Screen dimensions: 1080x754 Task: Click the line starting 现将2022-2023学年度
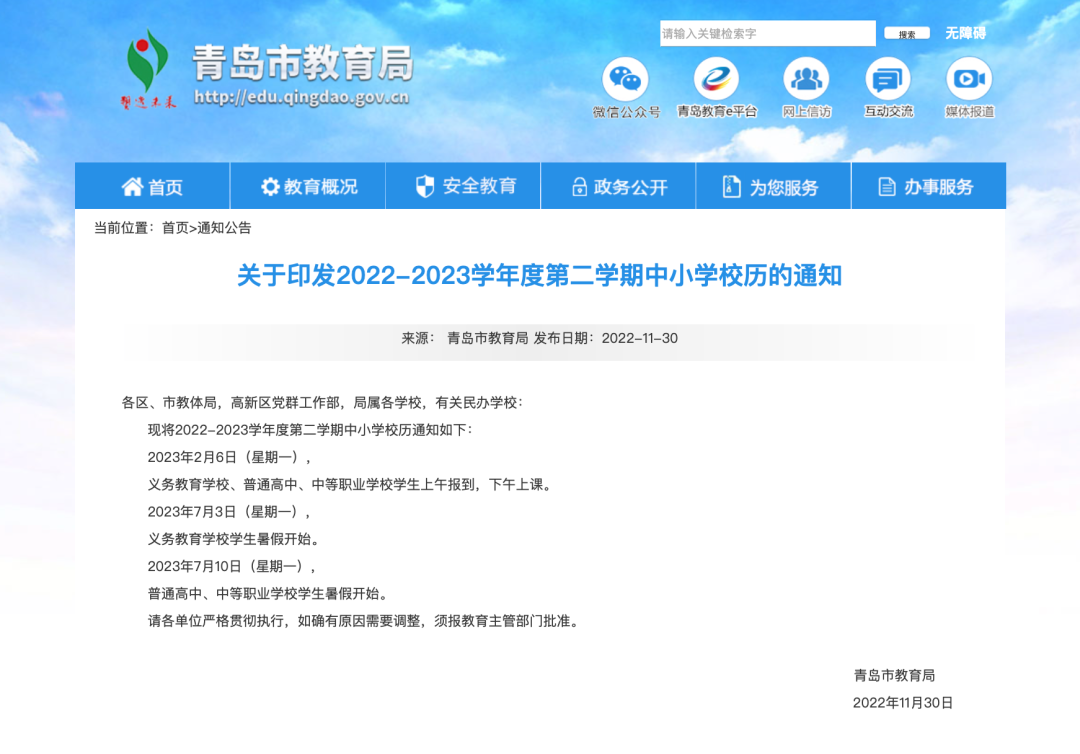tap(311, 430)
